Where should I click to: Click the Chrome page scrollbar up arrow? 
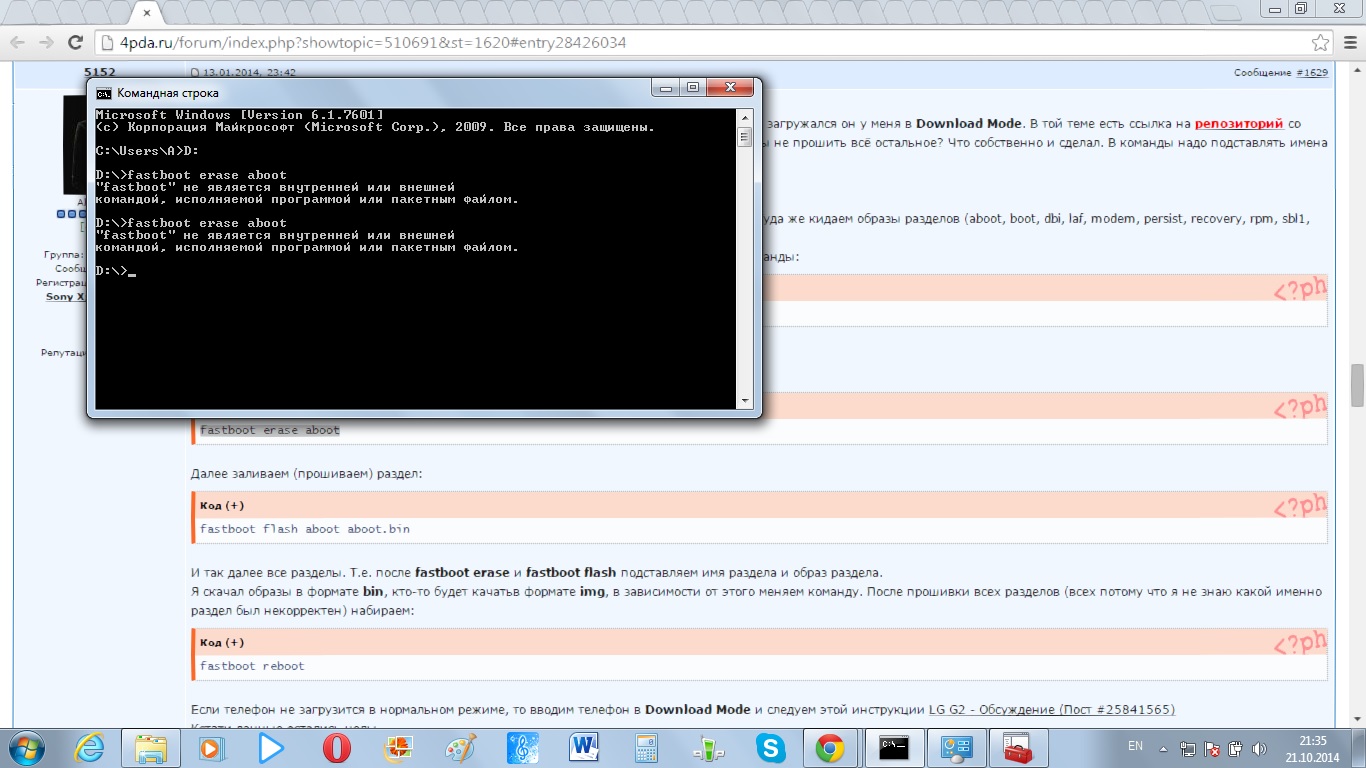click(1357, 69)
